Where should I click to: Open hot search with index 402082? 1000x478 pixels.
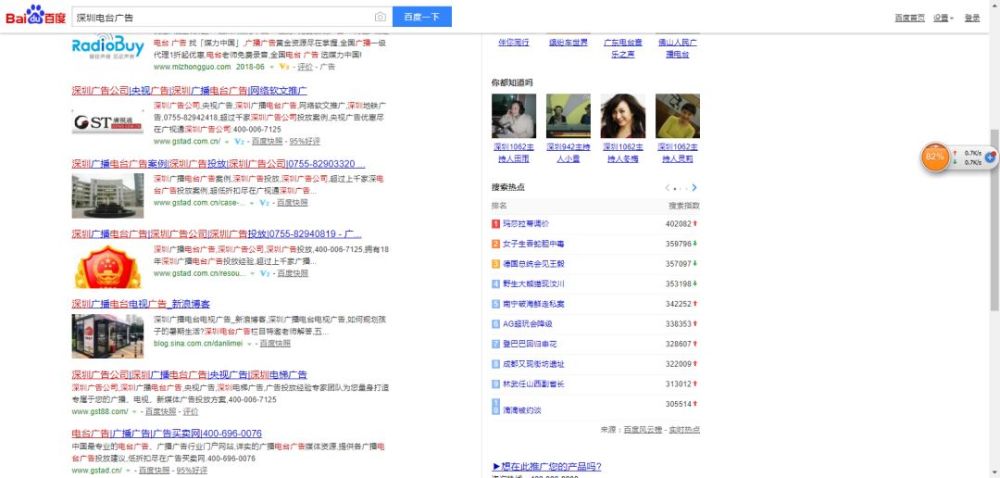pyautogui.click(x=526, y=224)
